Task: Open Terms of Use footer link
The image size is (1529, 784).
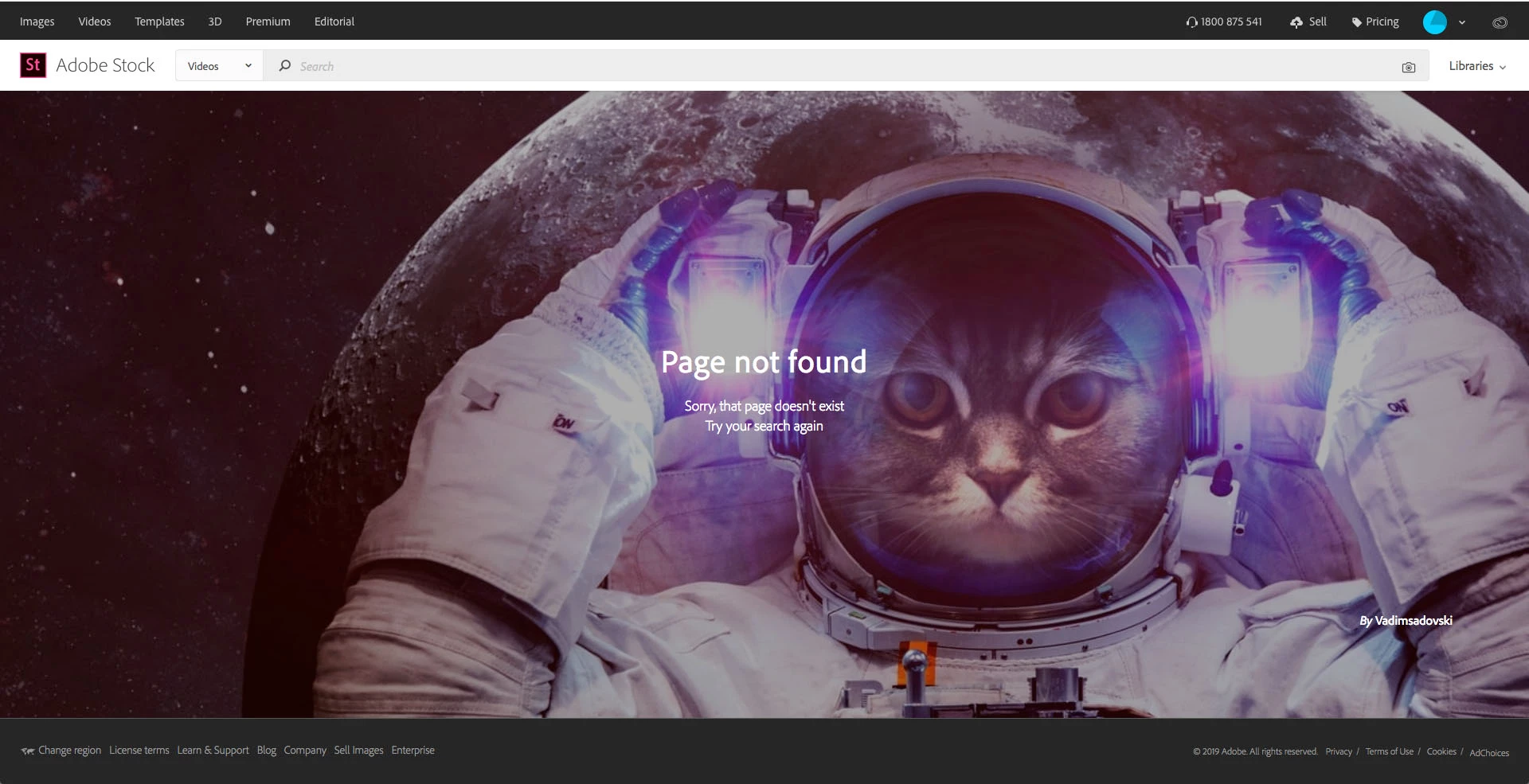Action: tap(1390, 751)
